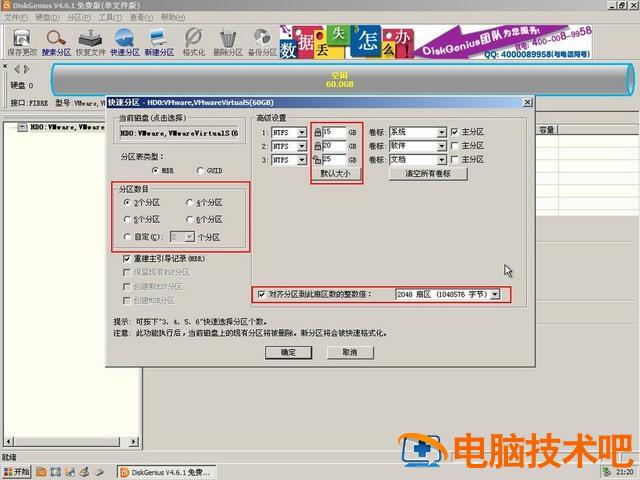Open the 恢复文件 (Recover Files) tool
This screenshot has height=480, width=640.
(92, 40)
